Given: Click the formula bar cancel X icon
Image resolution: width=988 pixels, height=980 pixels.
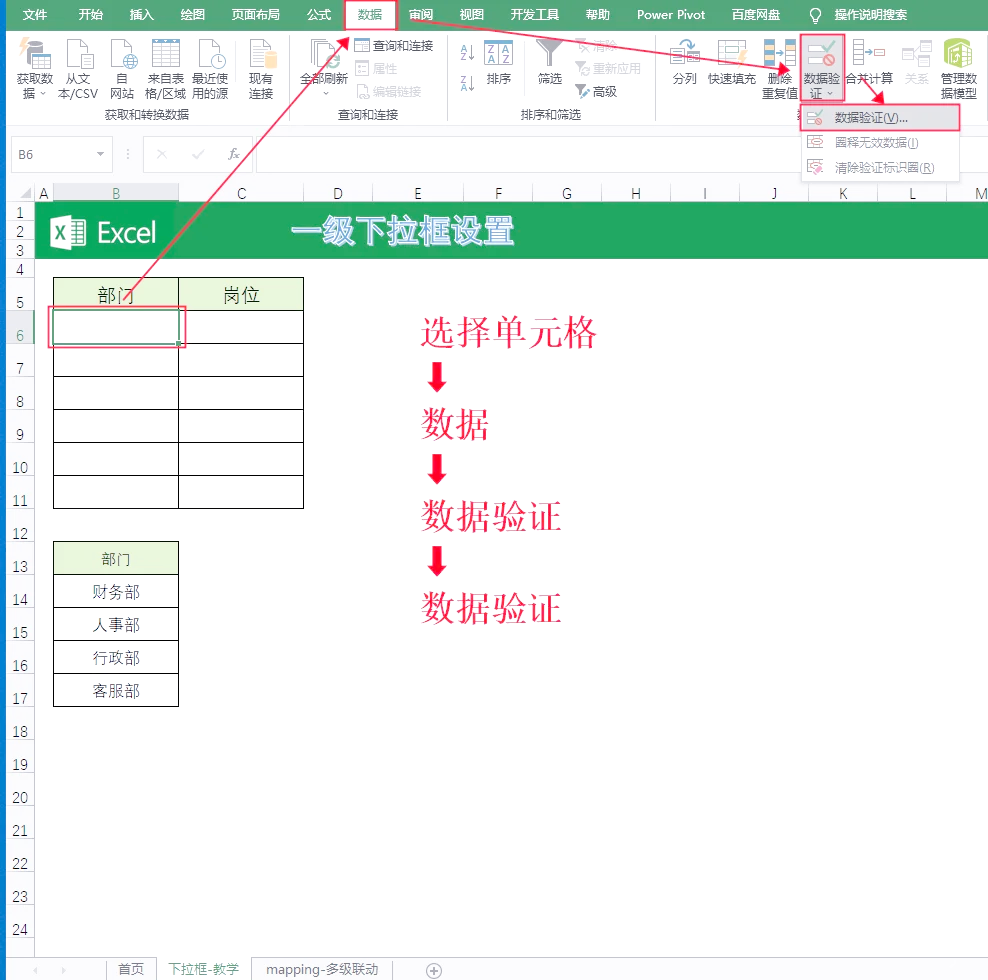Looking at the screenshot, I should [162, 154].
